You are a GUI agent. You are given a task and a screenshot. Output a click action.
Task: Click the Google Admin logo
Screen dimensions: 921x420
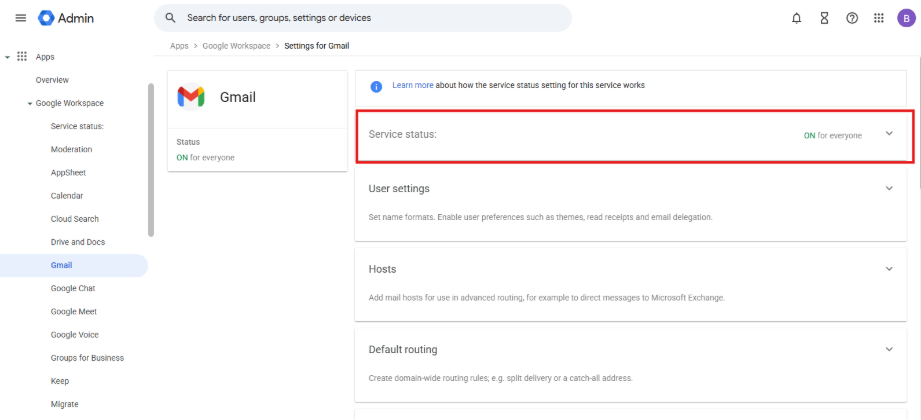(x=66, y=18)
